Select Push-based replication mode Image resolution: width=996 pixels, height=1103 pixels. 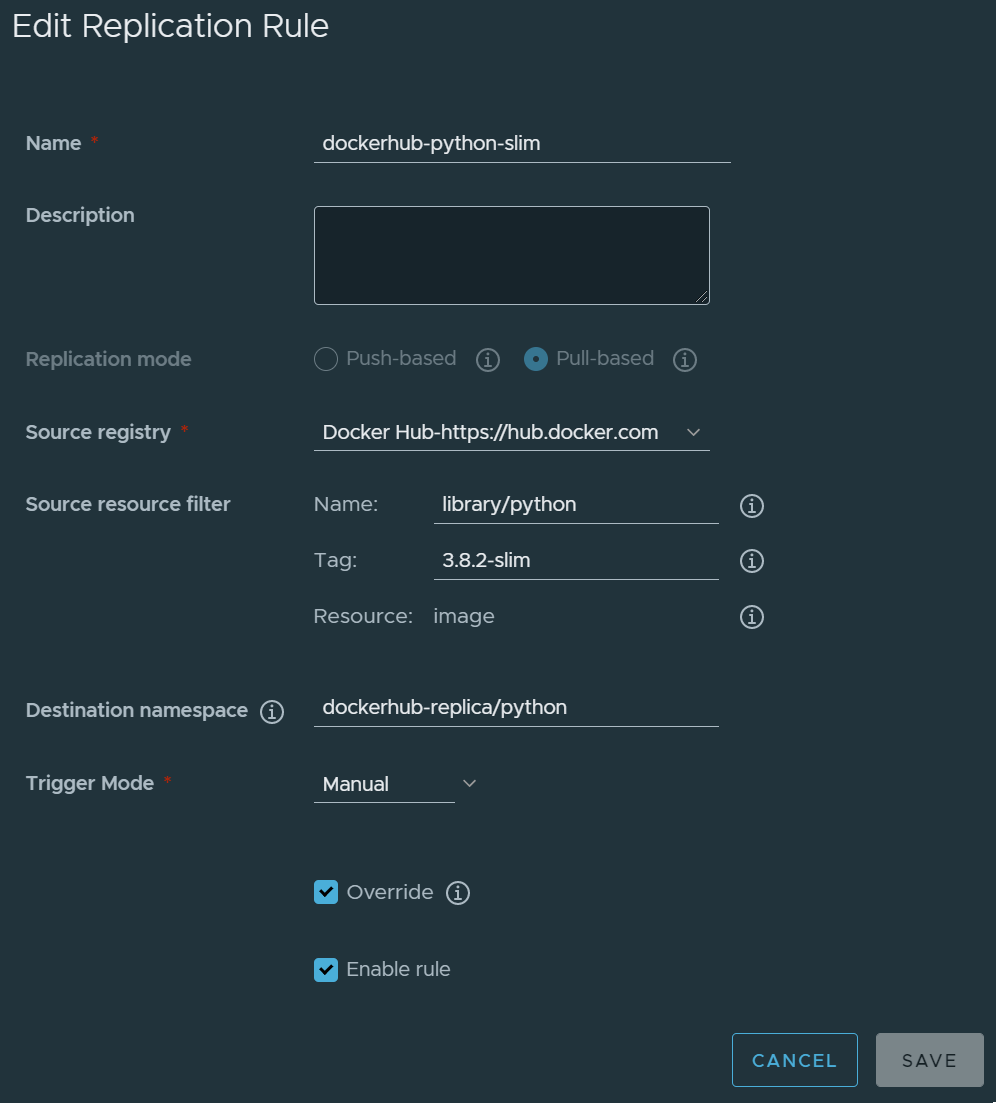tap(326, 359)
